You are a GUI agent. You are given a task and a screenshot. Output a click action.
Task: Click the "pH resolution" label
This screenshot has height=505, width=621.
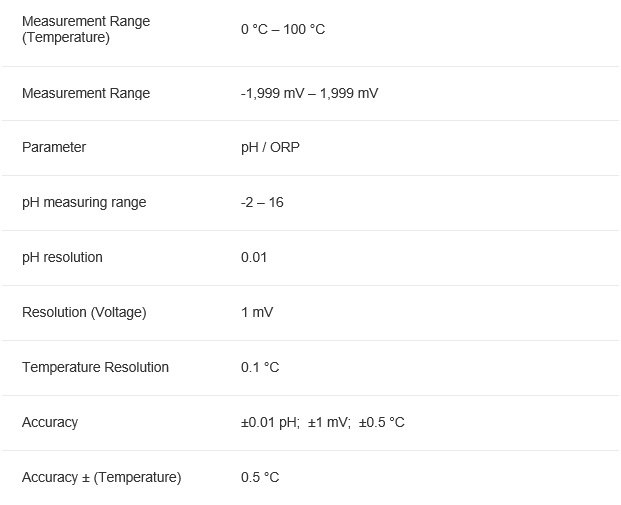coord(62,257)
